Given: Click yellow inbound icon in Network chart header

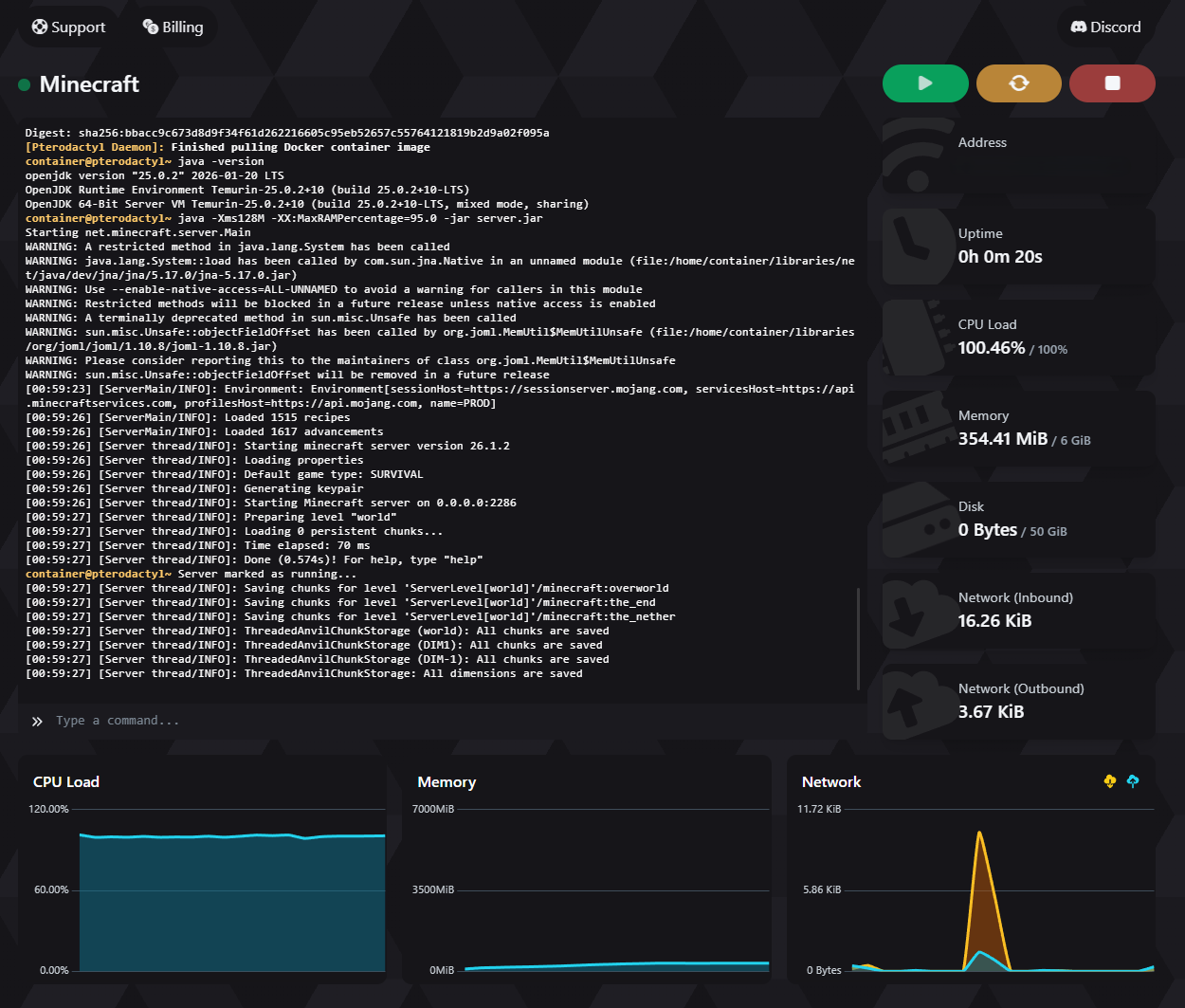Looking at the screenshot, I should tap(1110, 781).
